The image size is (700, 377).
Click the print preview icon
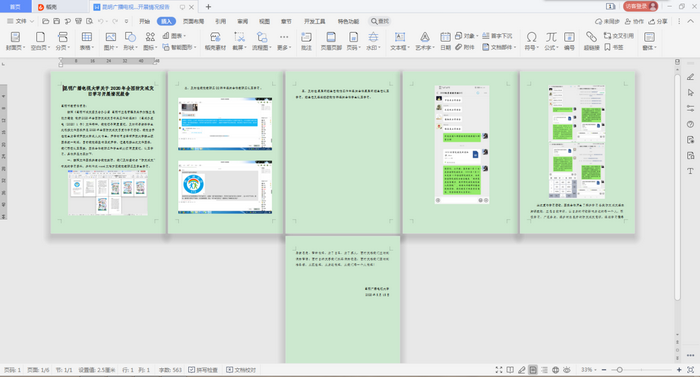click(89, 21)
